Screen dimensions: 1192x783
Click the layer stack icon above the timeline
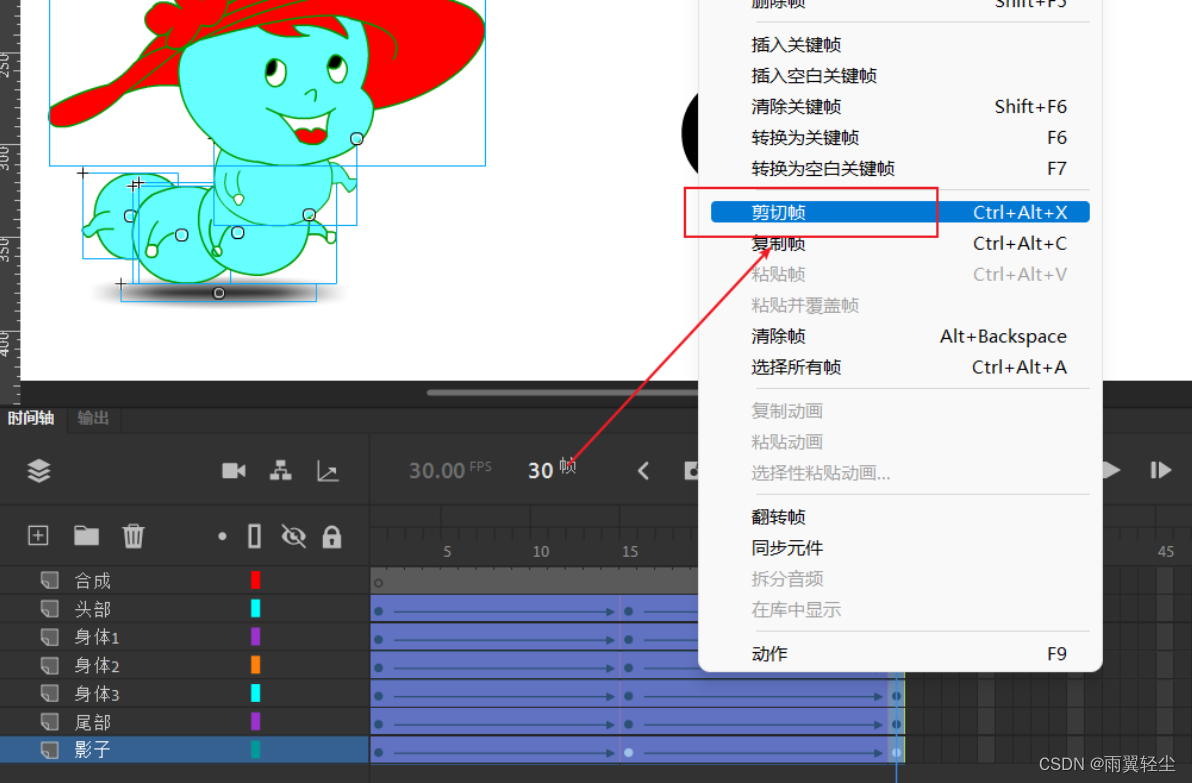point(38,470)
